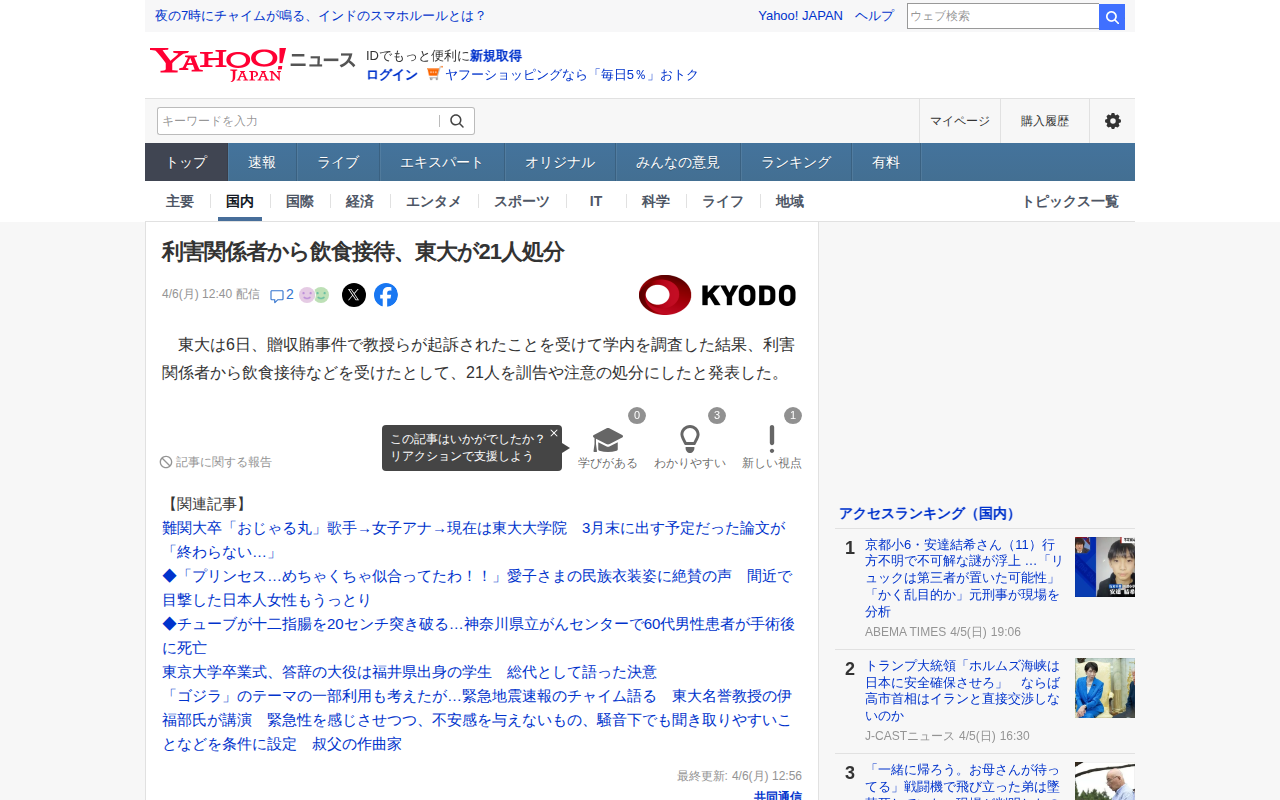Click the Yahoo! JAPAN News logo
This screenshot has width=1280, height=800.
(252, 65)
